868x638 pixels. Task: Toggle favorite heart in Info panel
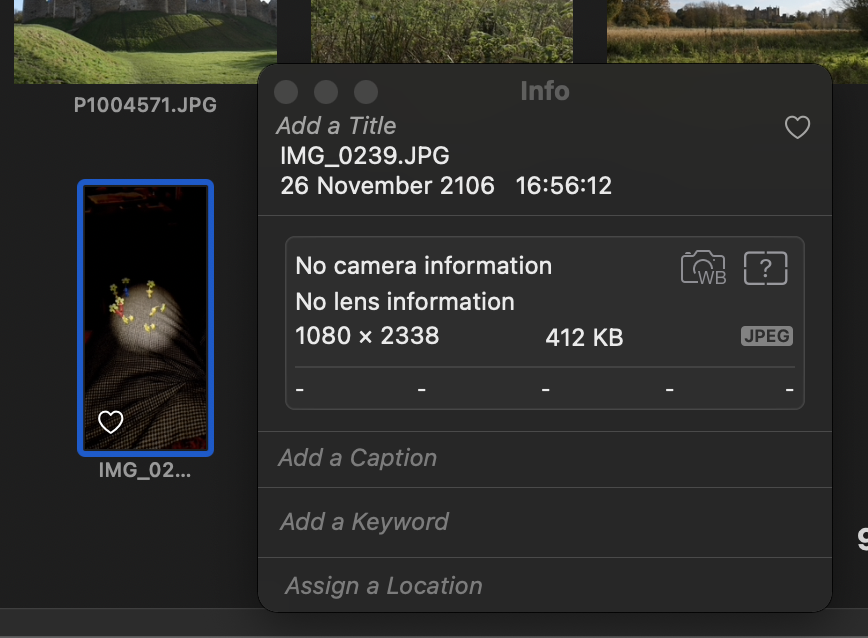(797, 128)
